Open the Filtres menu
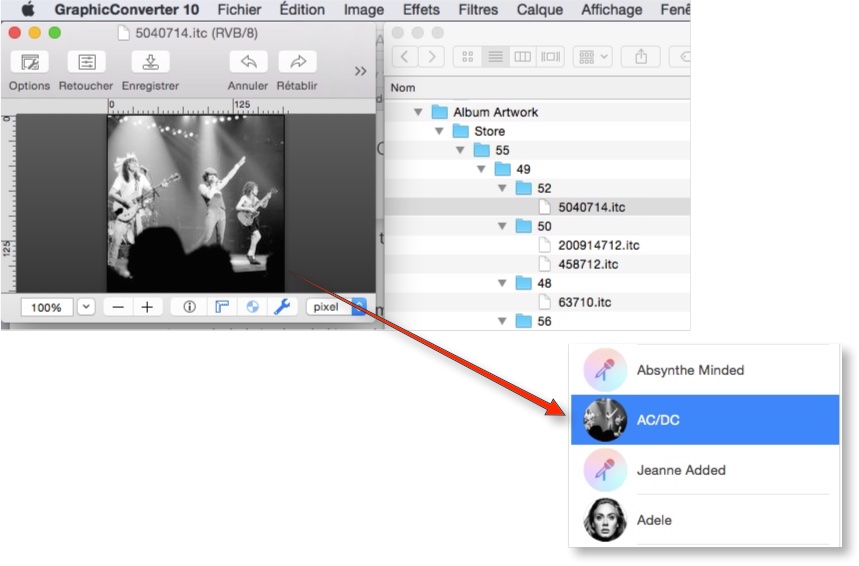859x566 pixels. point(478,10)
